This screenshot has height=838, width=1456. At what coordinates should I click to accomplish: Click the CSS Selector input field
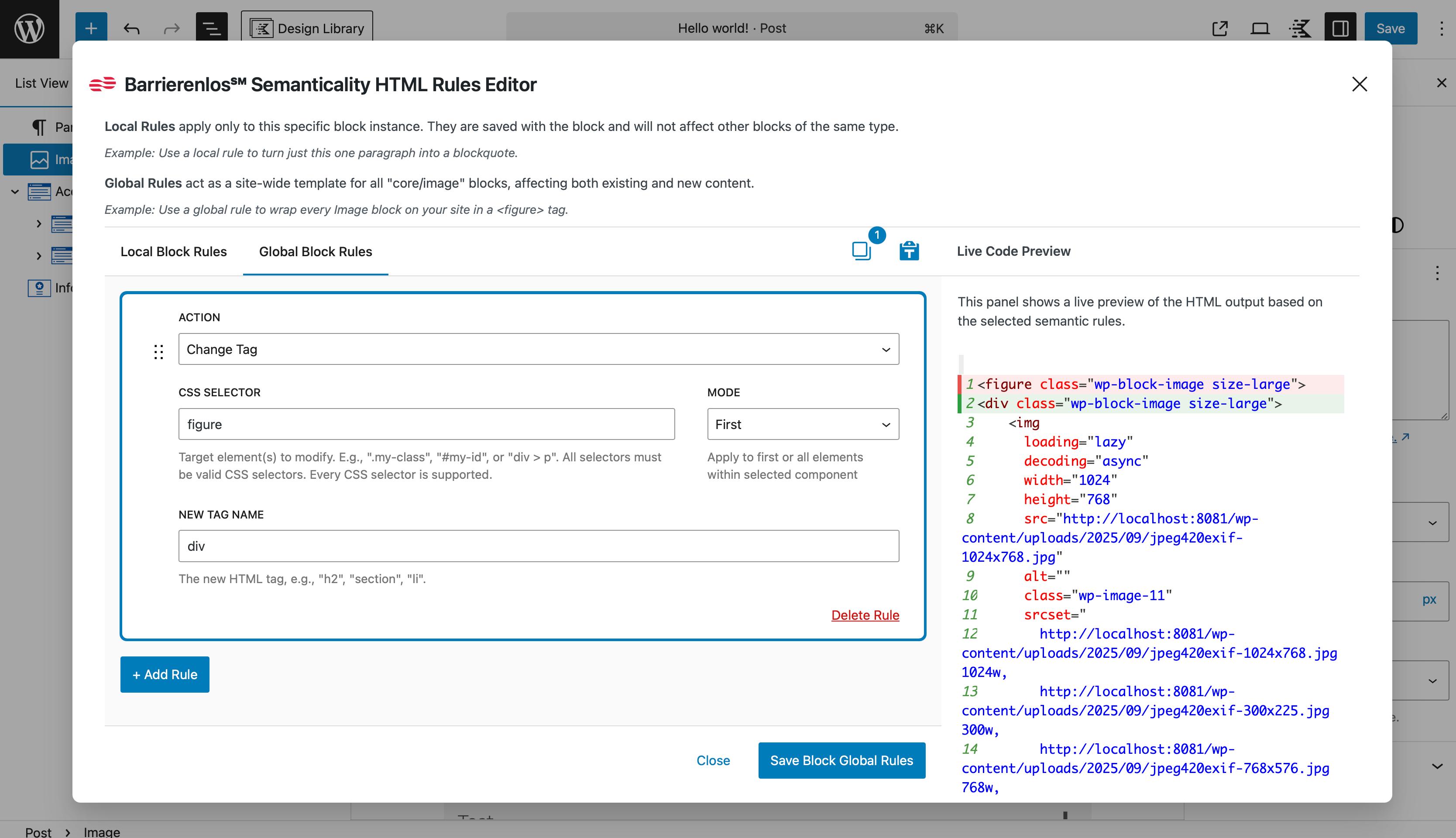click(426, 424)
